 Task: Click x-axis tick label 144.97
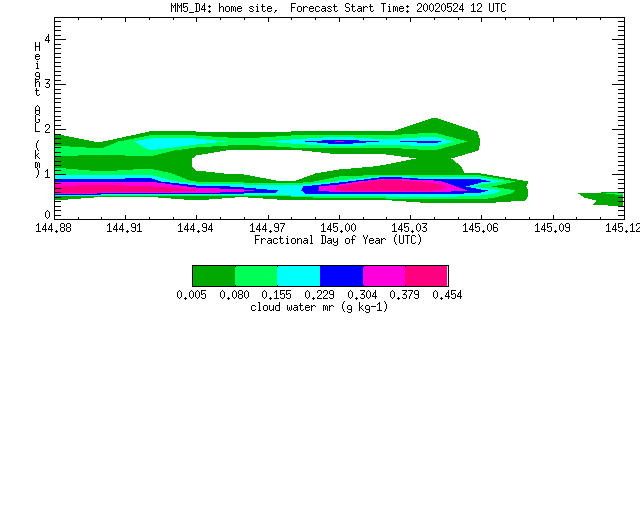(x=267, y=228)
